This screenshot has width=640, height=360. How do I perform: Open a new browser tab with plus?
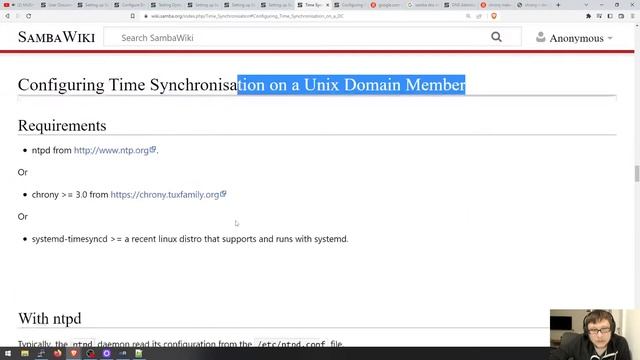tap(558, 5)
